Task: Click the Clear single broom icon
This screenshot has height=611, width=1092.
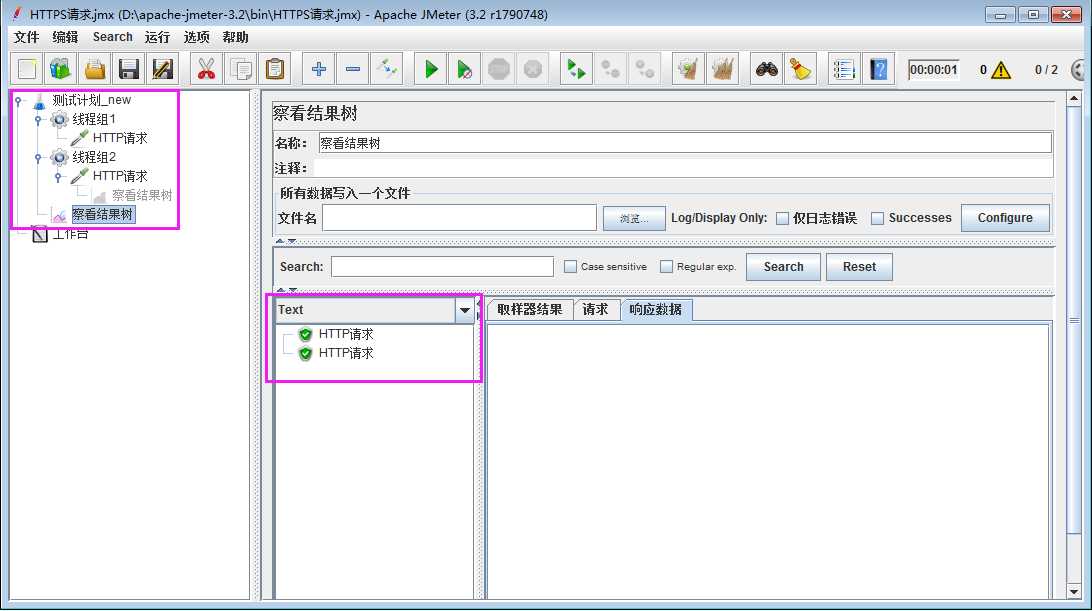Action: pyautogui.click(x=688, y=69)
